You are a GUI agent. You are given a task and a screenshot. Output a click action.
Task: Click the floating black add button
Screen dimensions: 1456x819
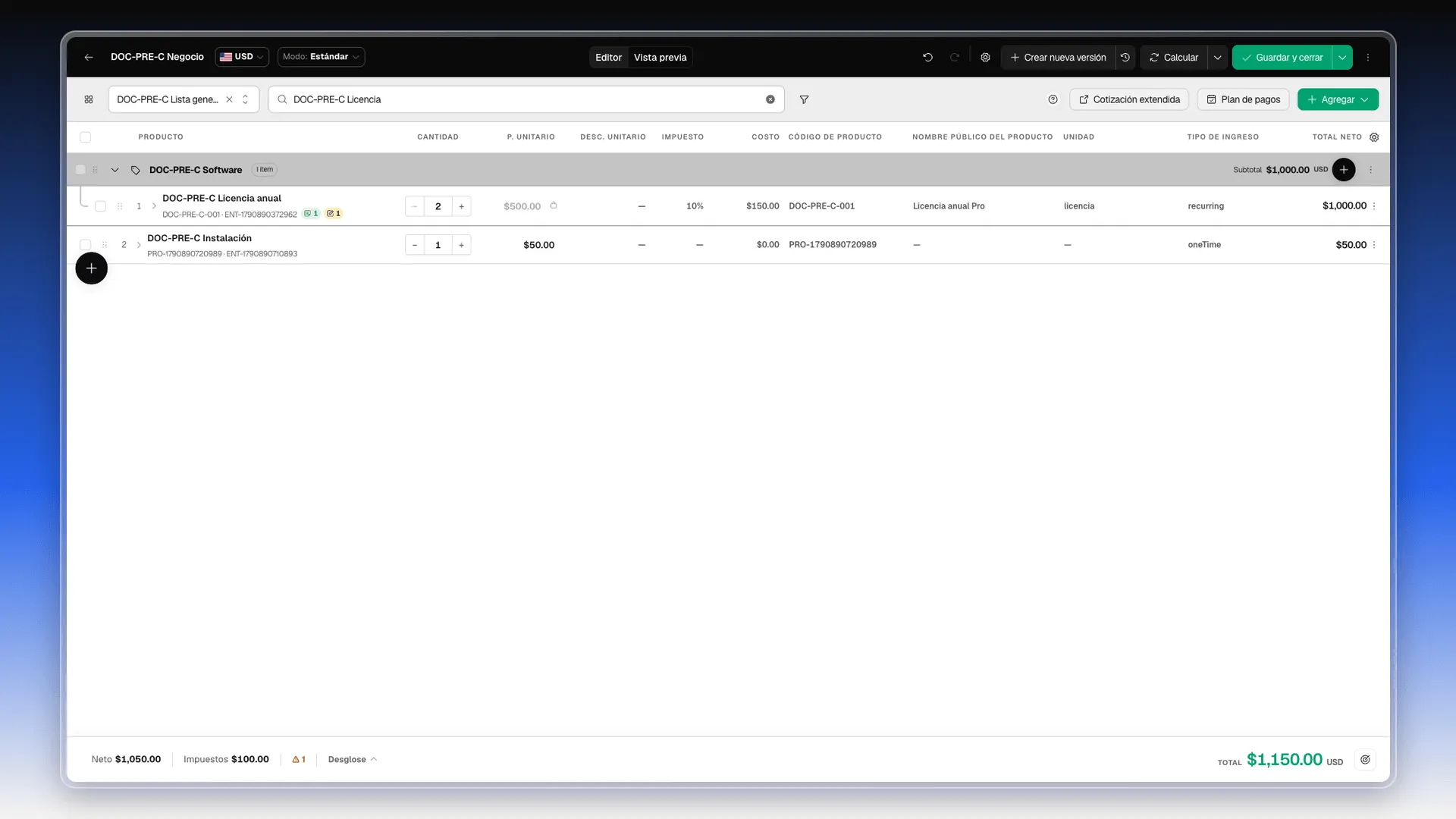coord(91,268)
